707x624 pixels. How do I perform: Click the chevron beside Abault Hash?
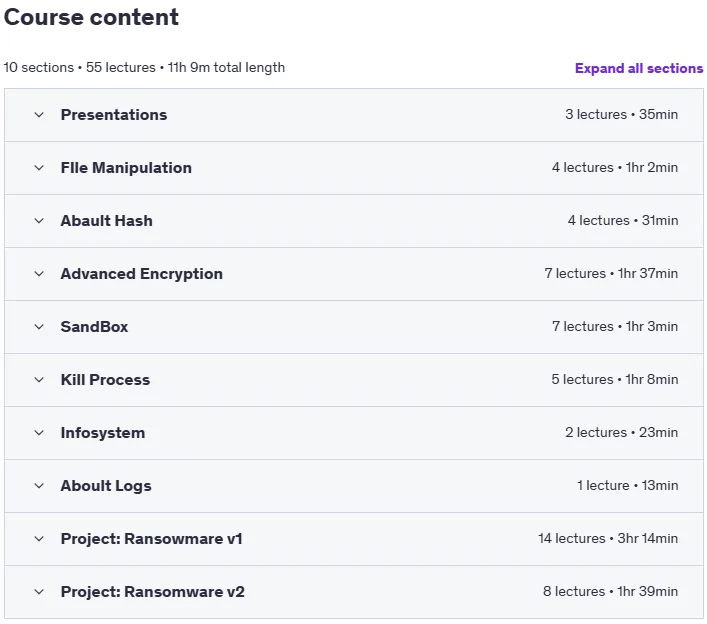point(39,221)
